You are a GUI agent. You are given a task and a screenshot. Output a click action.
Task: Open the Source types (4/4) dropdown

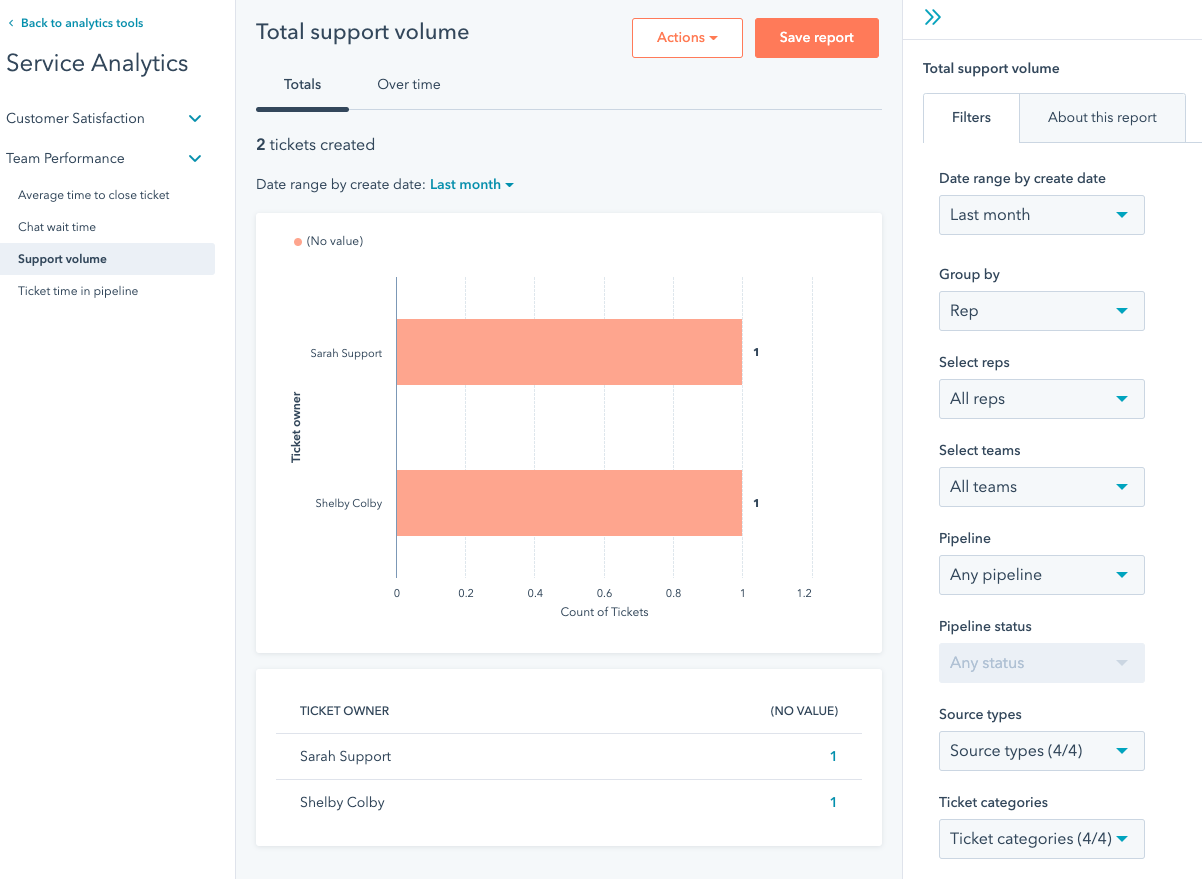click(x=1040, y=751)
